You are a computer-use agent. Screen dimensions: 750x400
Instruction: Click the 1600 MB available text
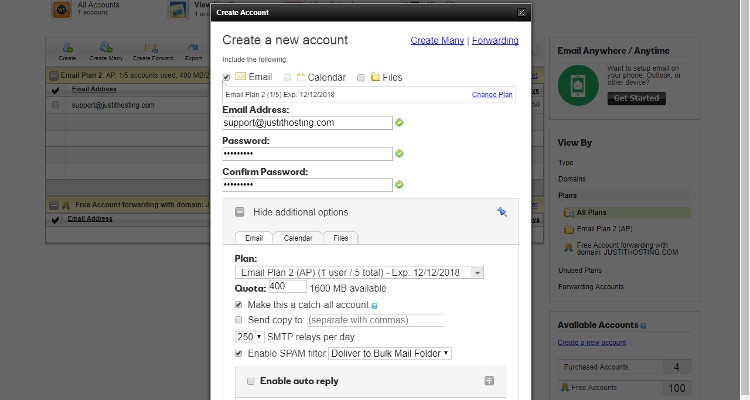pos(348,289)
